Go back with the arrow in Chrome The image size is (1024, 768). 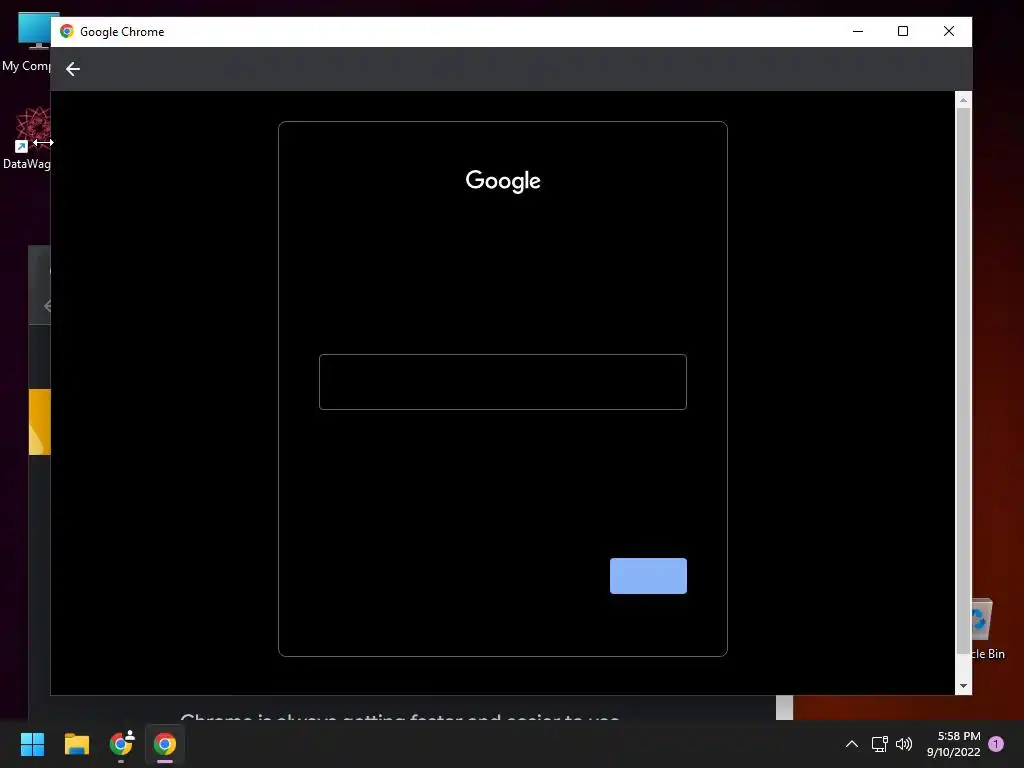click(x=72, y=69)
